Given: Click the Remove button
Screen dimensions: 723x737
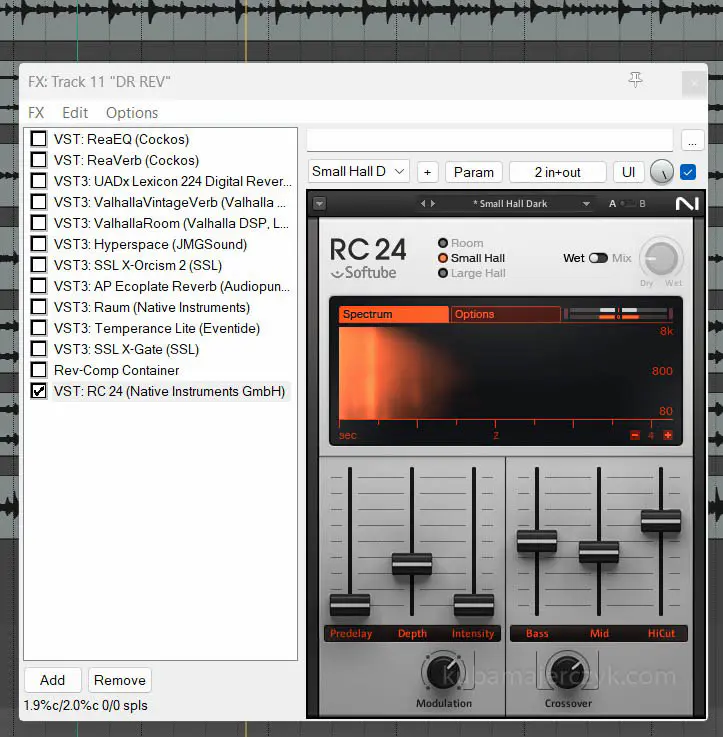Looking at the screenshot, I should pos(120,680).
